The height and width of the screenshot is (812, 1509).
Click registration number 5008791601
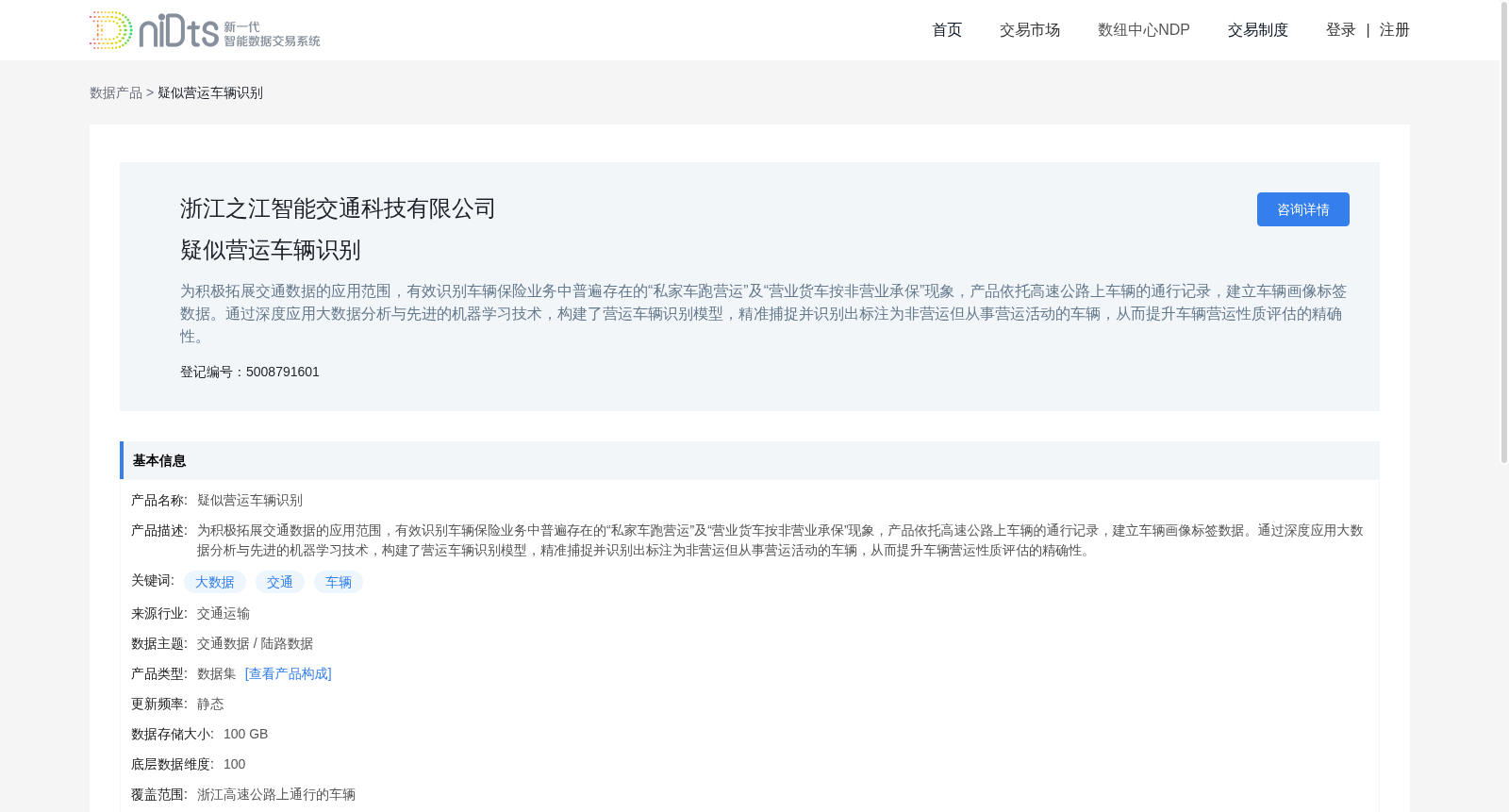[x=283, y=372]
